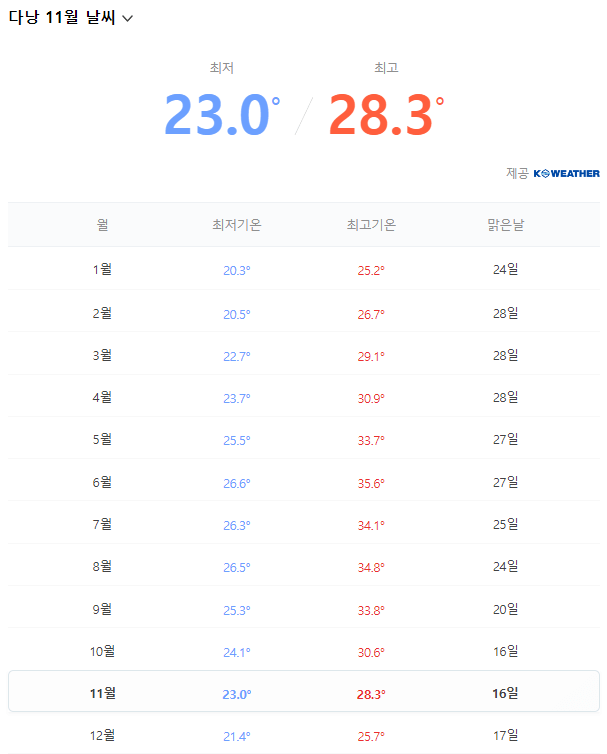Click the 최저 label above 23.0°
The width and height of the screenshot is (607, 754).
click(x=222, y=68)
